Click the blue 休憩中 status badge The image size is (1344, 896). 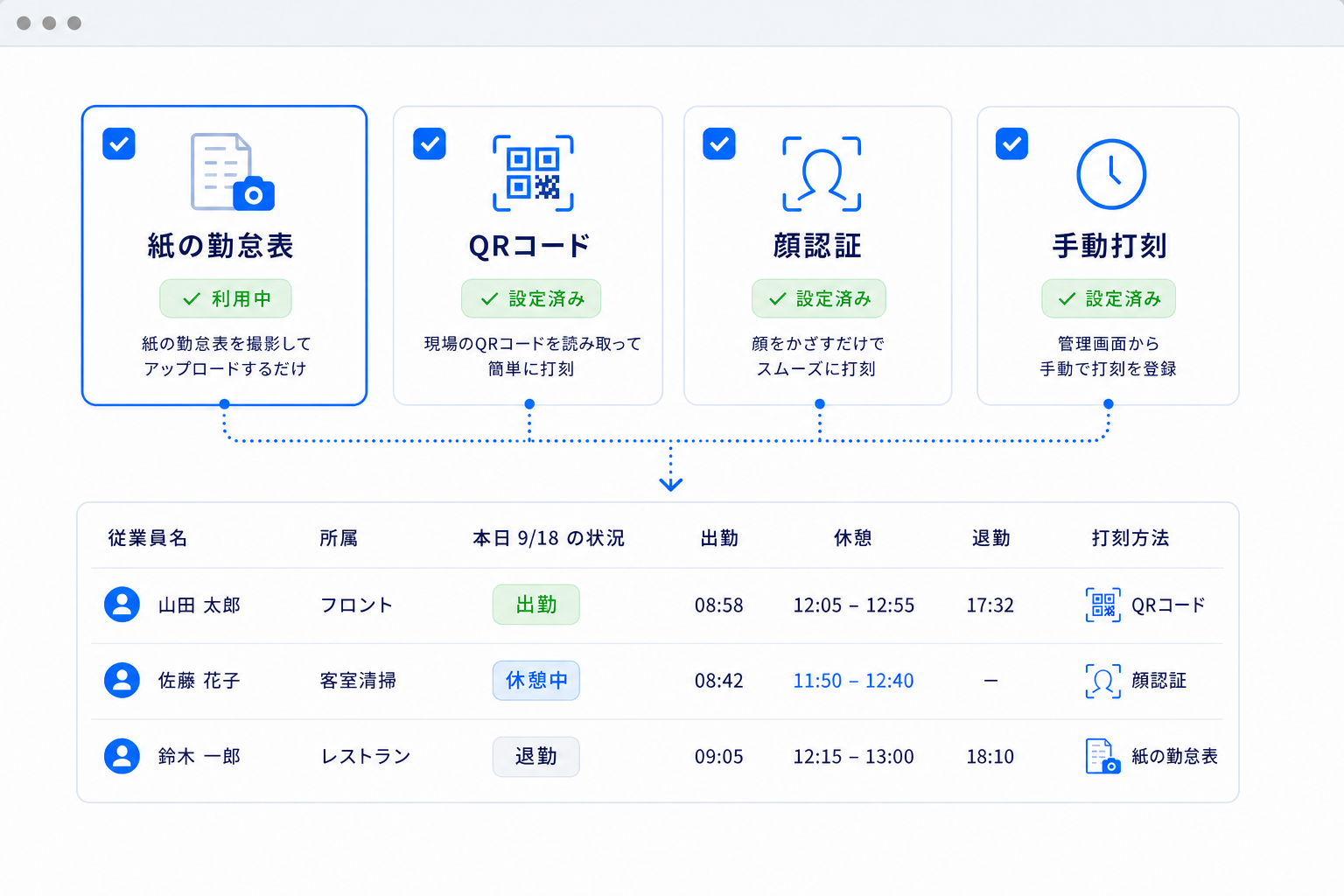tap(536, 680)
